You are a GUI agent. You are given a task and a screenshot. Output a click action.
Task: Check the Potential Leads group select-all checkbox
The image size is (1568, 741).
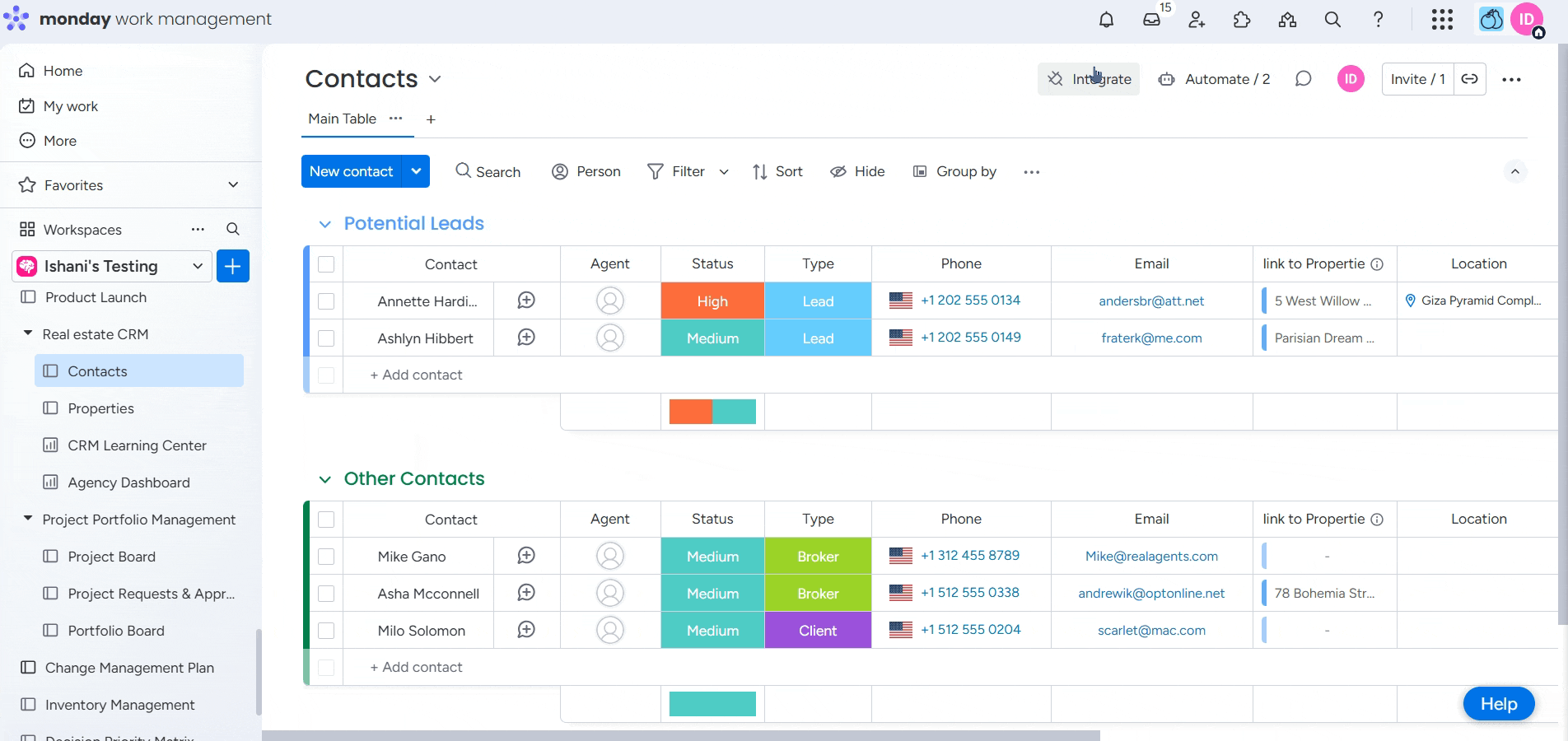325,264
